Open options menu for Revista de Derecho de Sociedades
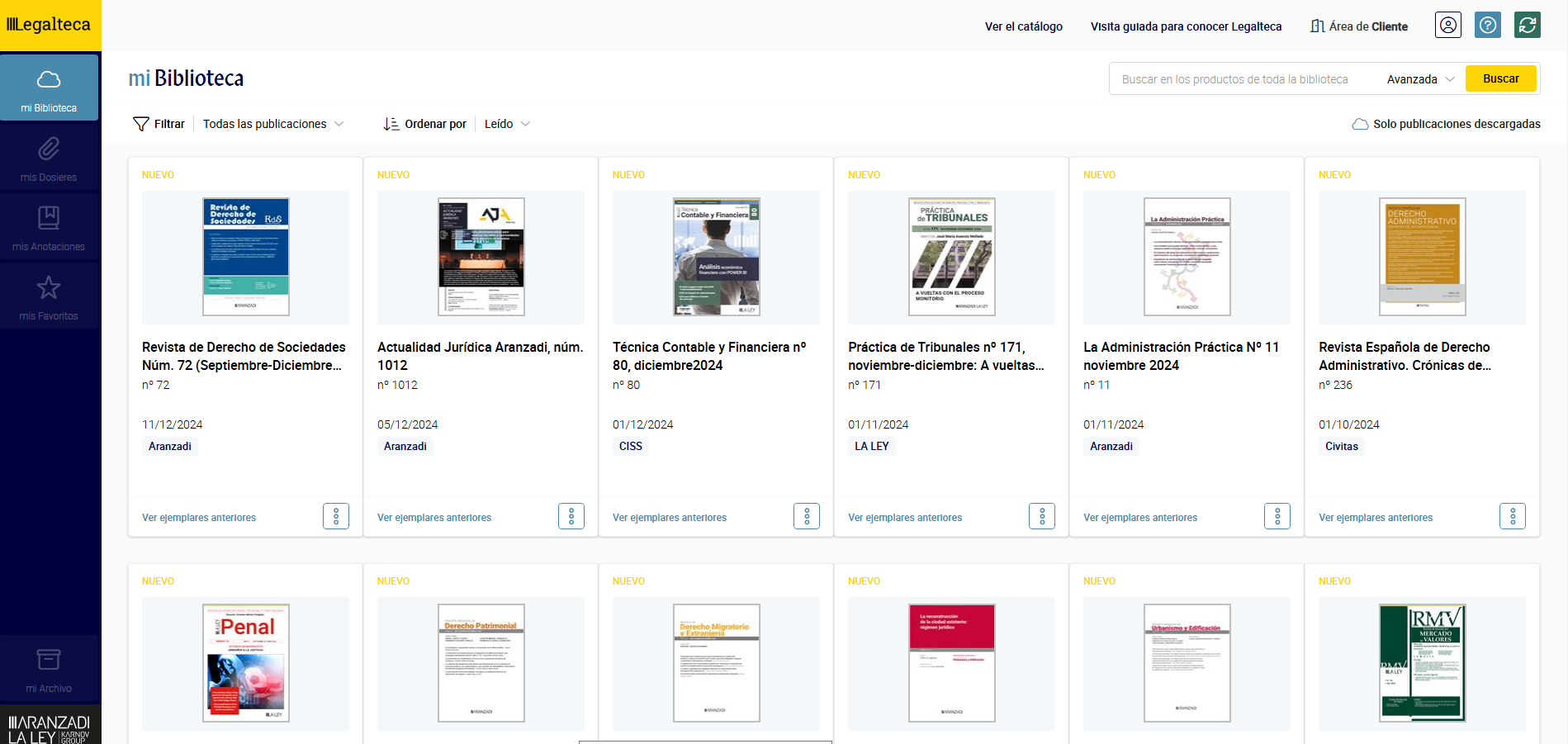This screenshot has height=744, width=1568. [x=336, y=516]
